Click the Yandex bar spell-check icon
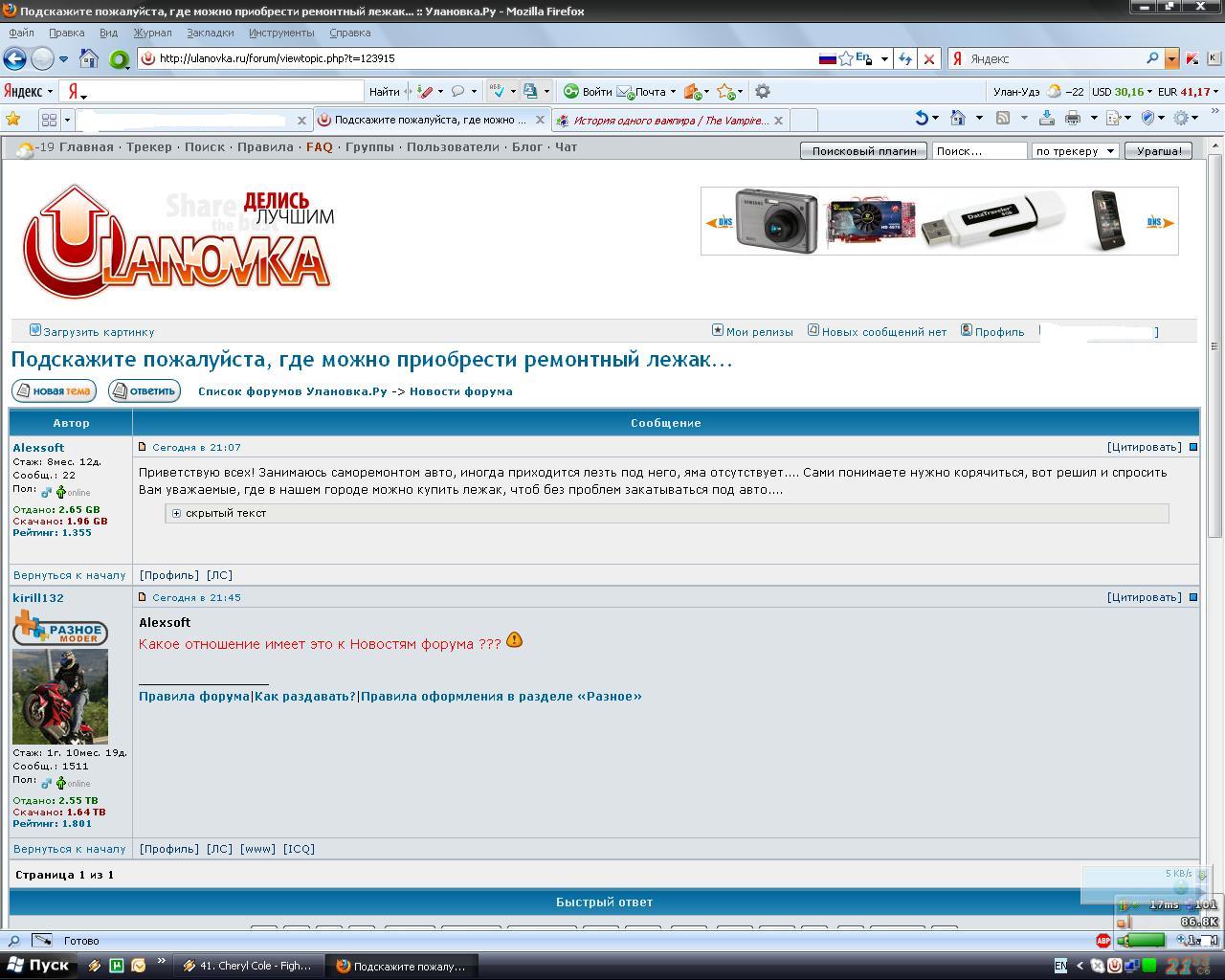This screenshot has height=980, width=1225. [x=497, y=91]
